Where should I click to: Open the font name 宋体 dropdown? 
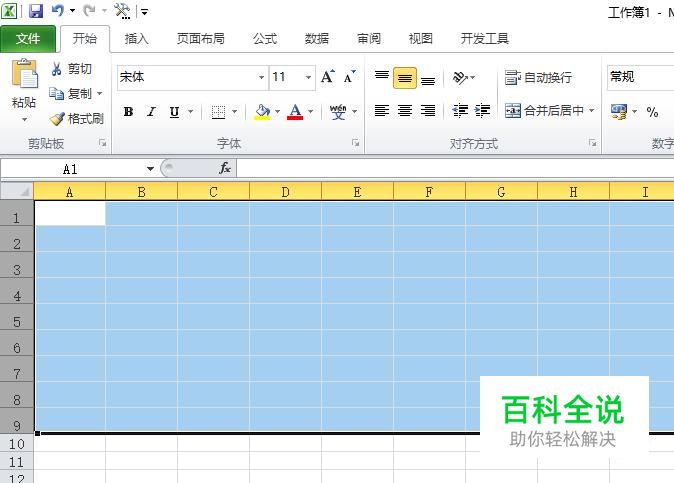click(261, 77)
